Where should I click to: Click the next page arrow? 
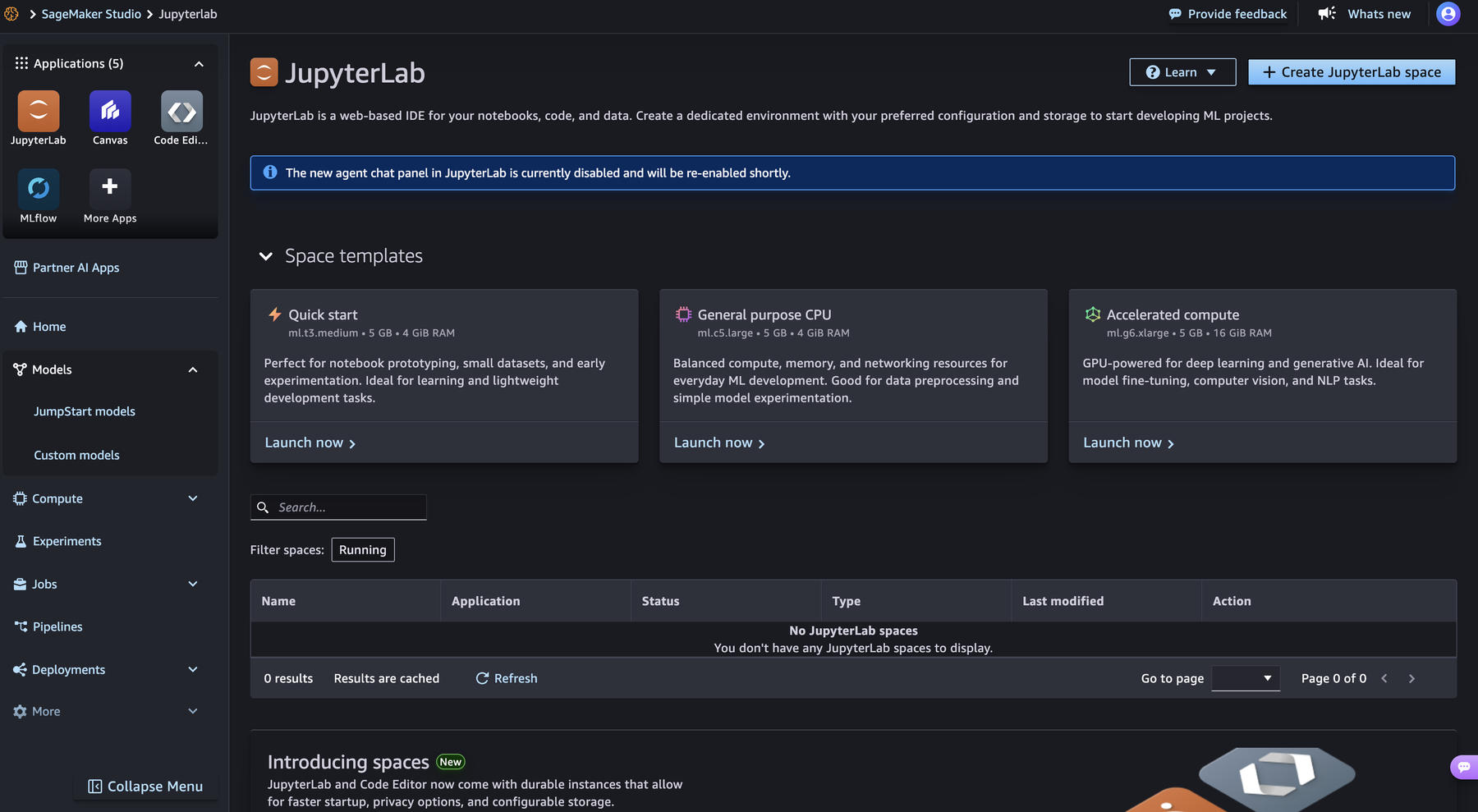(1411, 678)
